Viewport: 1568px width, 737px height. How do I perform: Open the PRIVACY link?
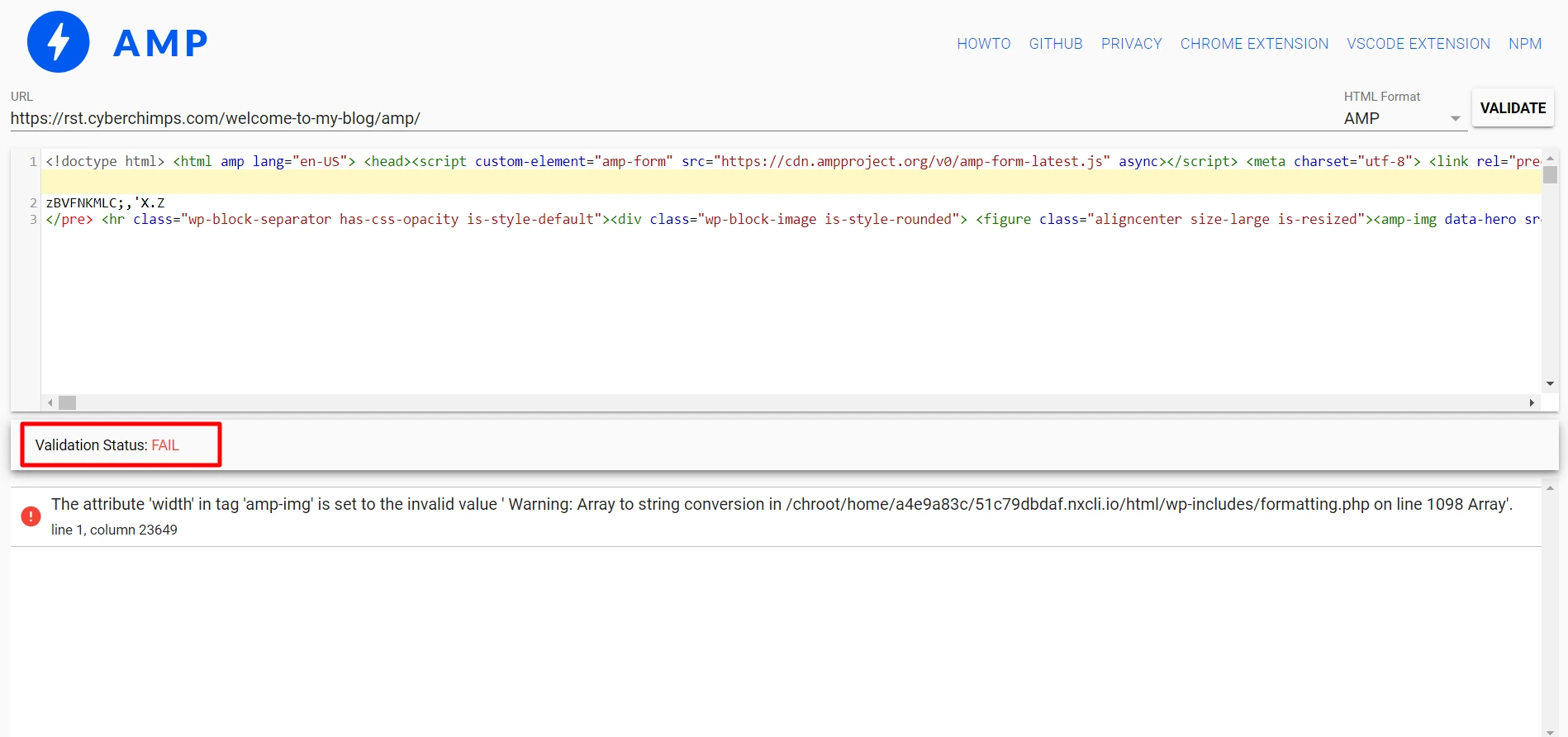[1131, 44]
